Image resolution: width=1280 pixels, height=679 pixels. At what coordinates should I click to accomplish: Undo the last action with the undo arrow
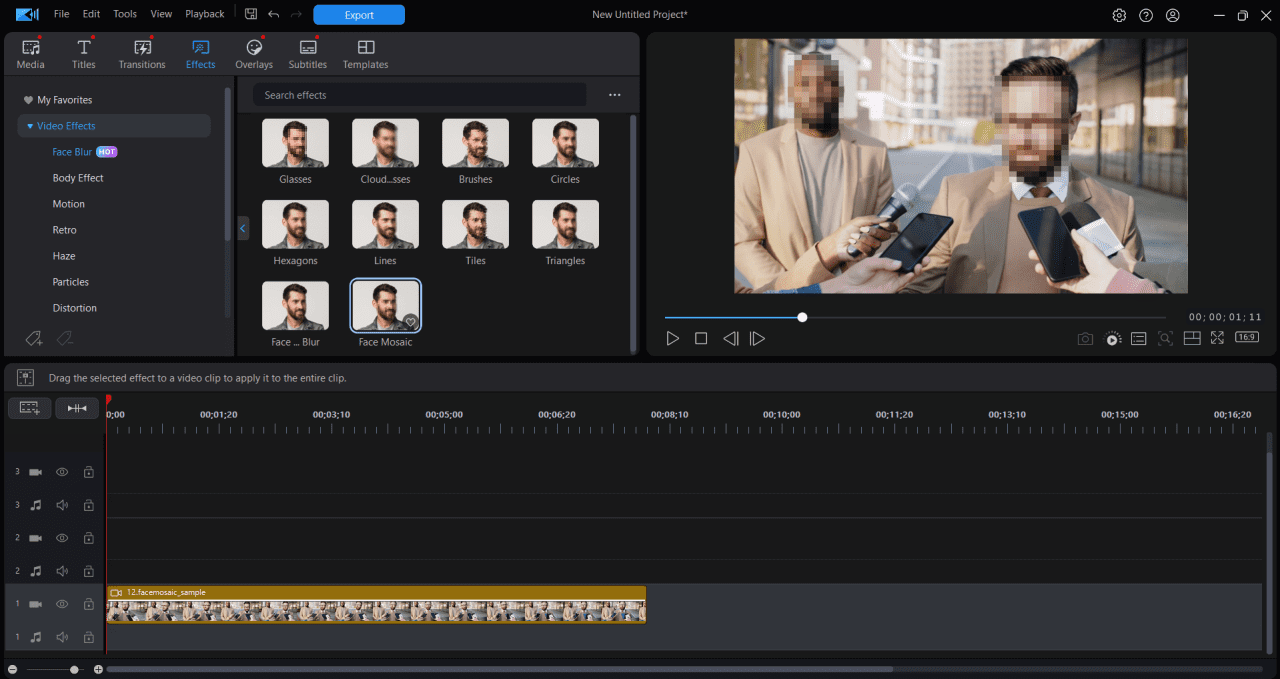point(271,14)
